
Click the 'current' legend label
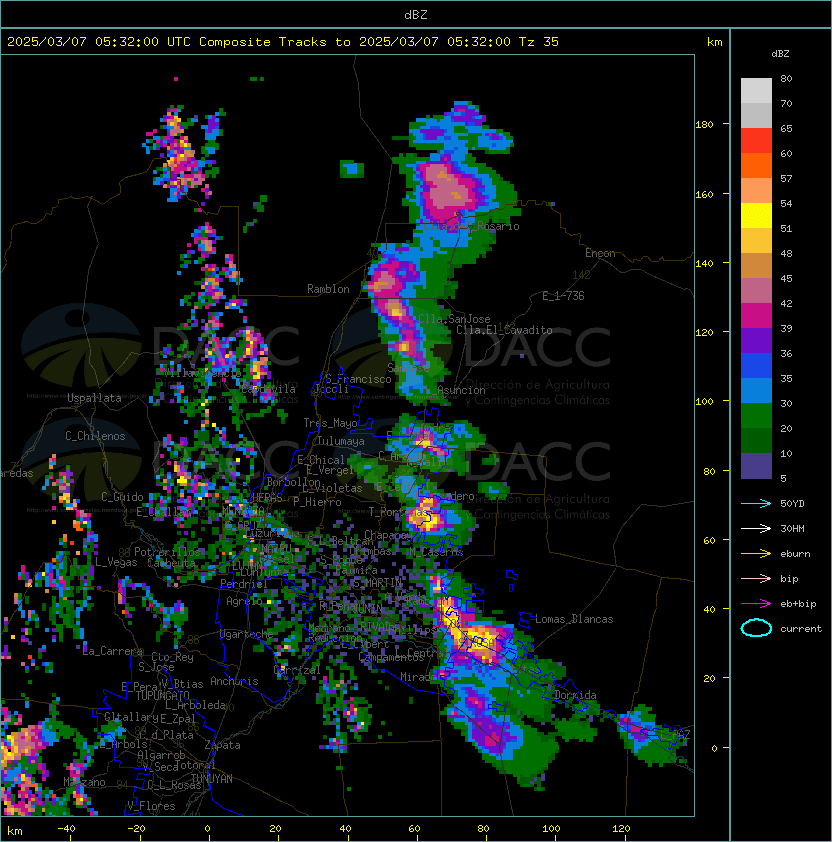(801, 629)
